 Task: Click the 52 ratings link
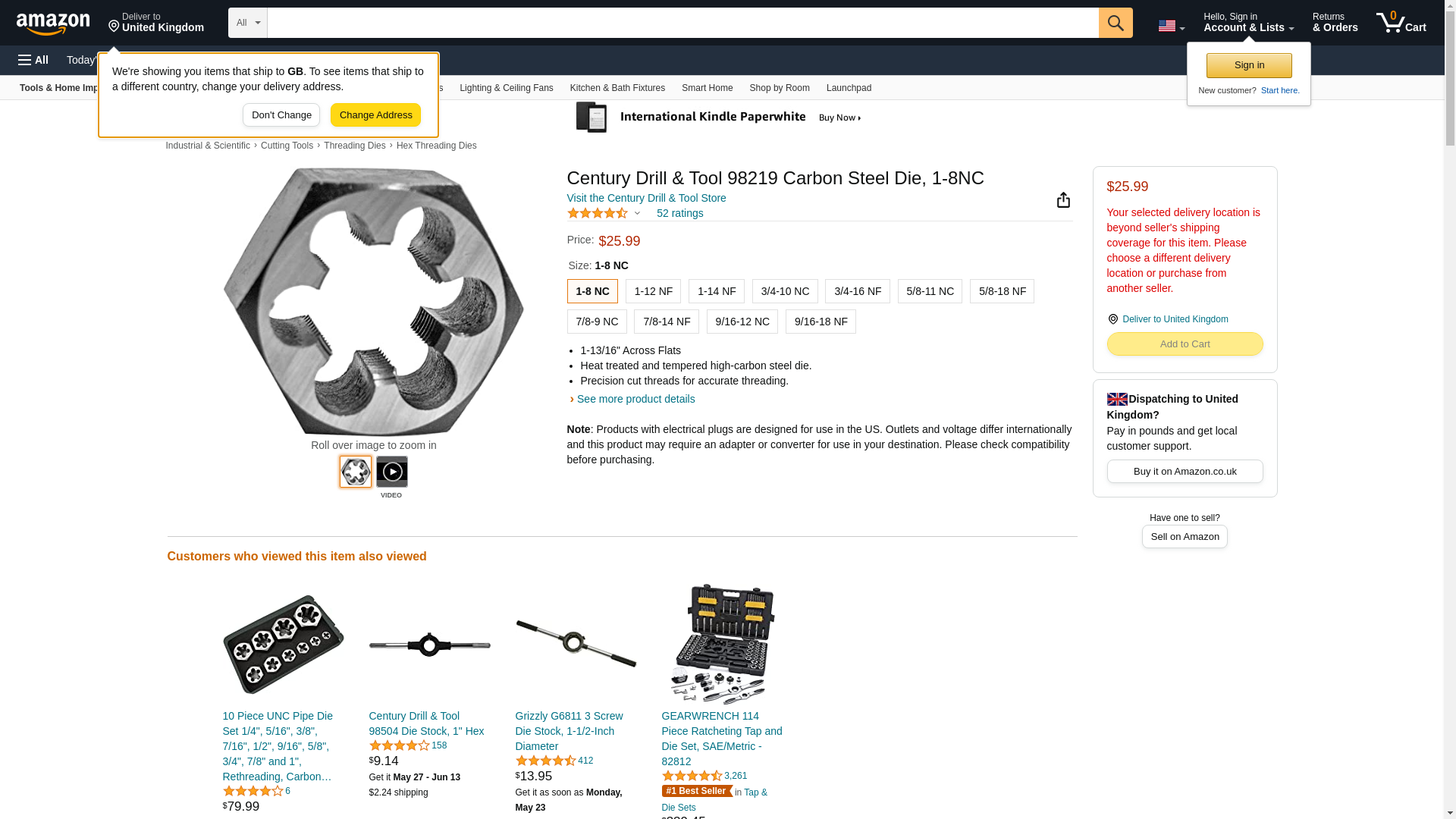[679, 213]
